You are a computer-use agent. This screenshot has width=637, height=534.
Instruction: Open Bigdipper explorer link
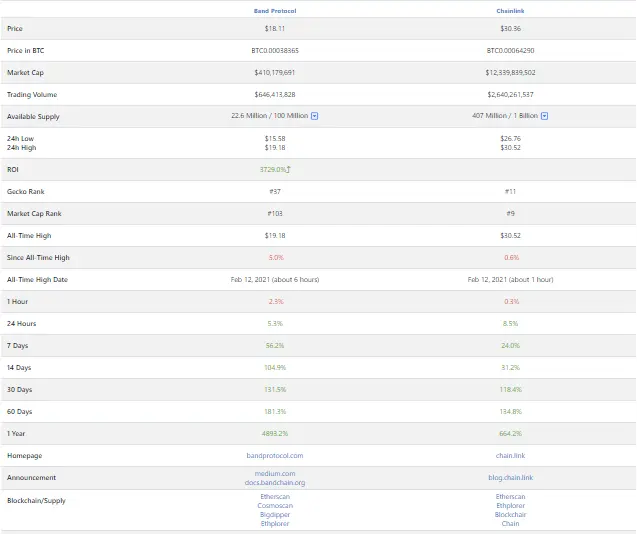point(275,514)
